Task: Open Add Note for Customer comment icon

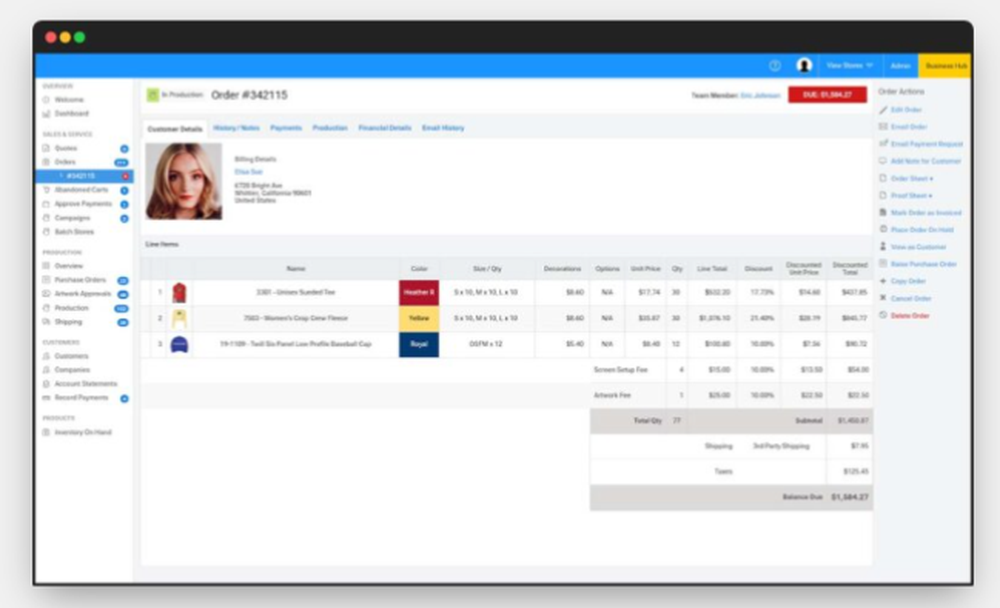Action: [x=883, y=160]
